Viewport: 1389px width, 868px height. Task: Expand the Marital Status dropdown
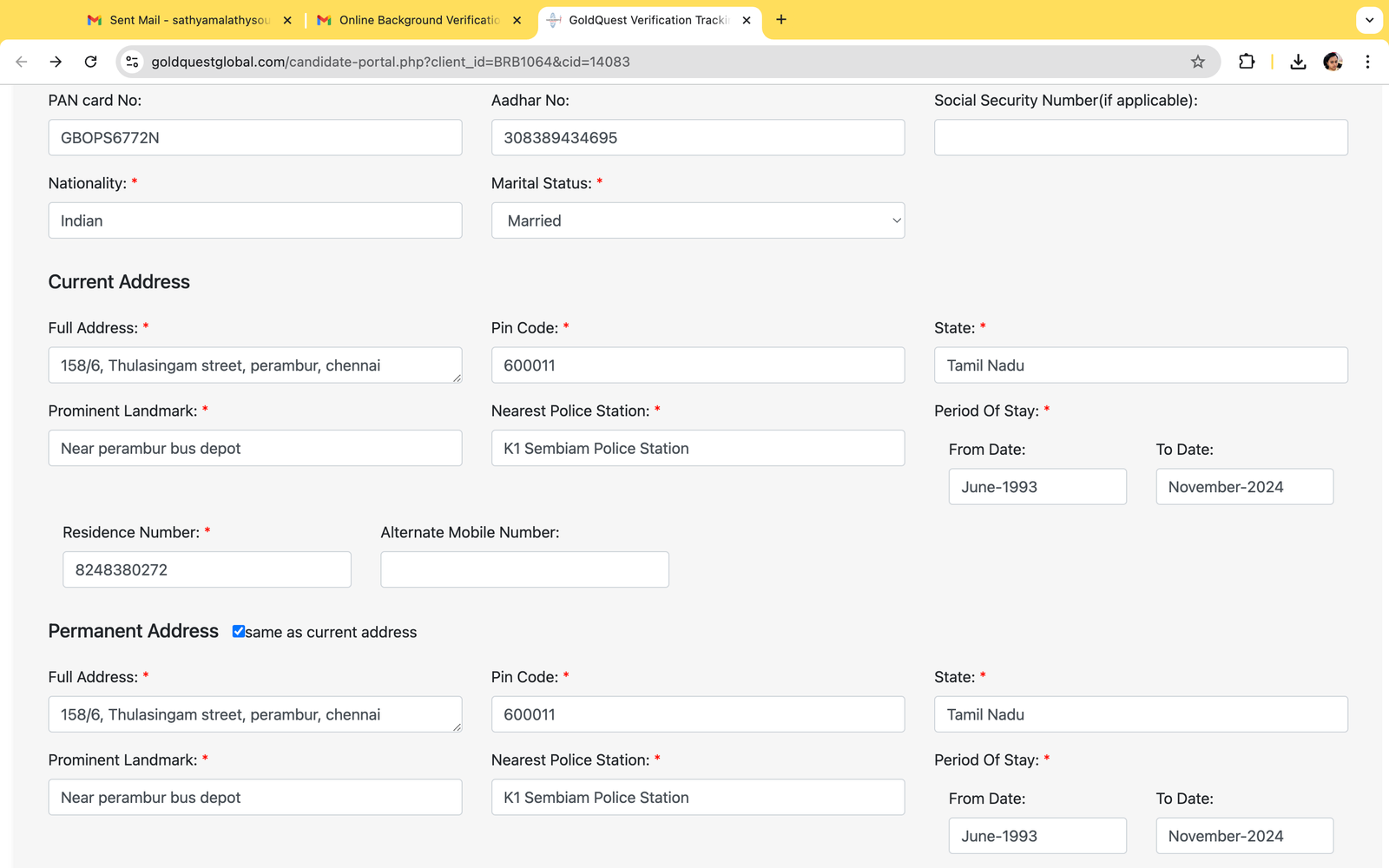pos(698,220)
